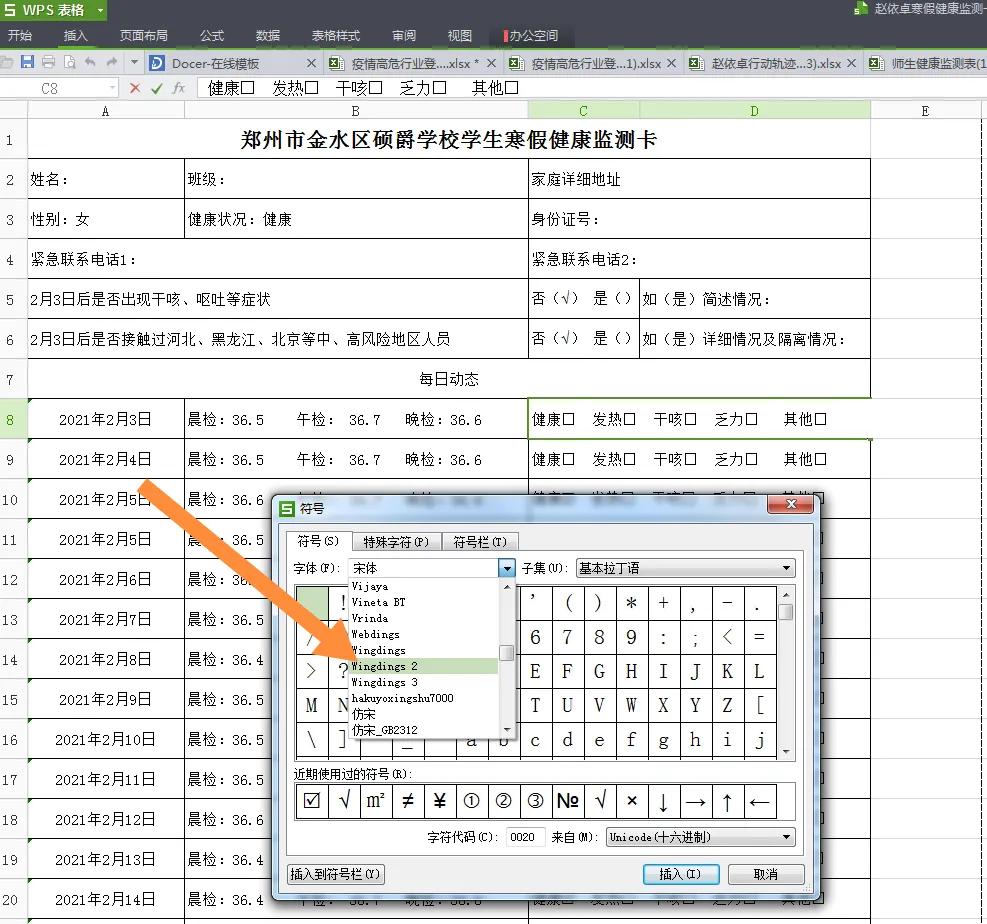Open the 开始 ribbon tab
Viewport: 987px width, 924px height.
[20, 35]
